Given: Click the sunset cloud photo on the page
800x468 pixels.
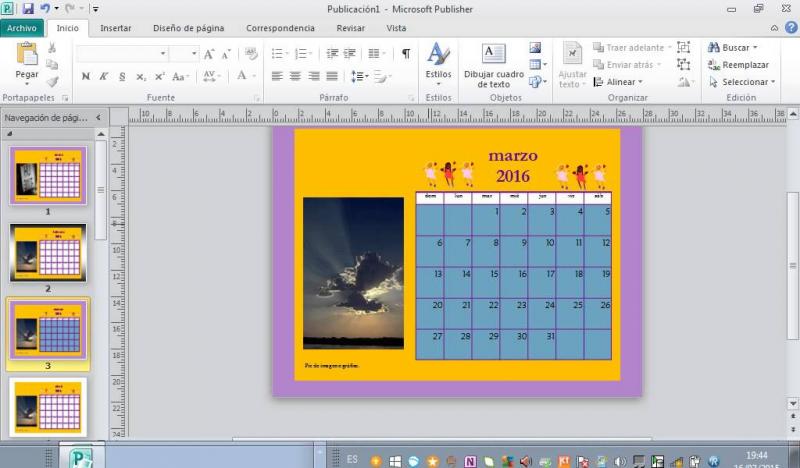Looking at the screenshot, I should pyautogui.click(x=353, y=273).
